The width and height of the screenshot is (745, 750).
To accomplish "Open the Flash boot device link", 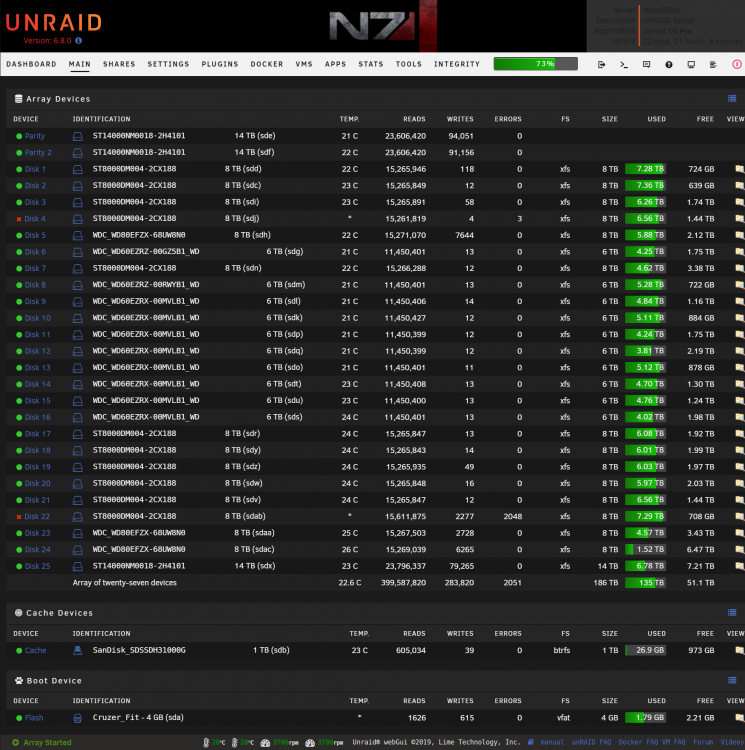I will tap(34, 718).
